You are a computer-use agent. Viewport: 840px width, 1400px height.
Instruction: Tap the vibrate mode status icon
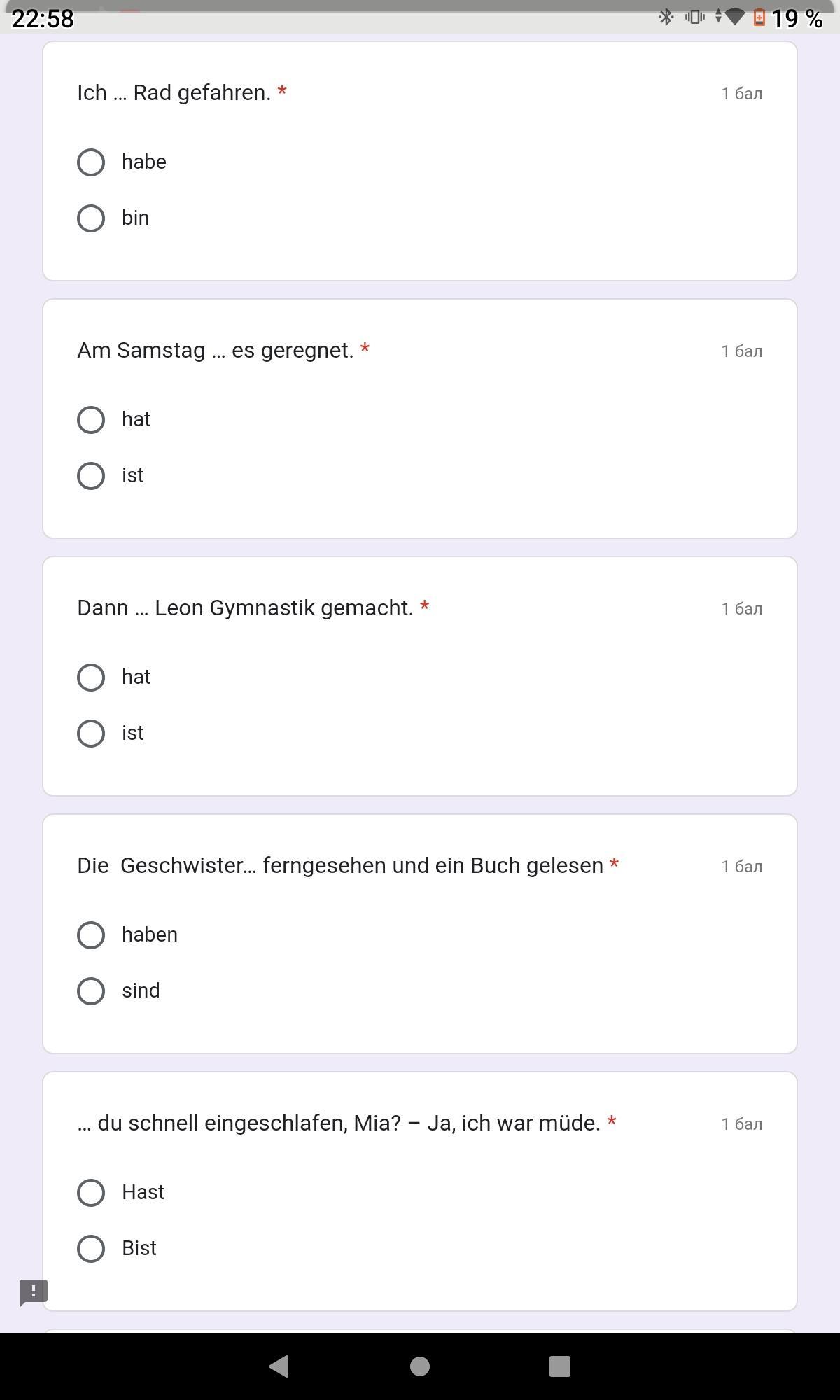pyautogui.click(x=694, y=17)
